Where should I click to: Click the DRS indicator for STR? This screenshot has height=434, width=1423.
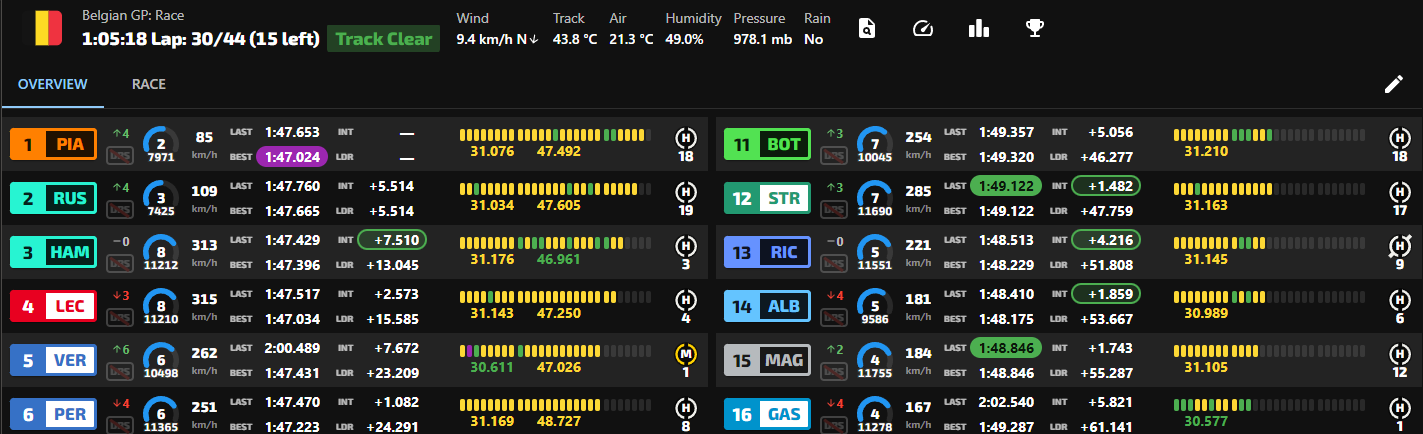834,209
